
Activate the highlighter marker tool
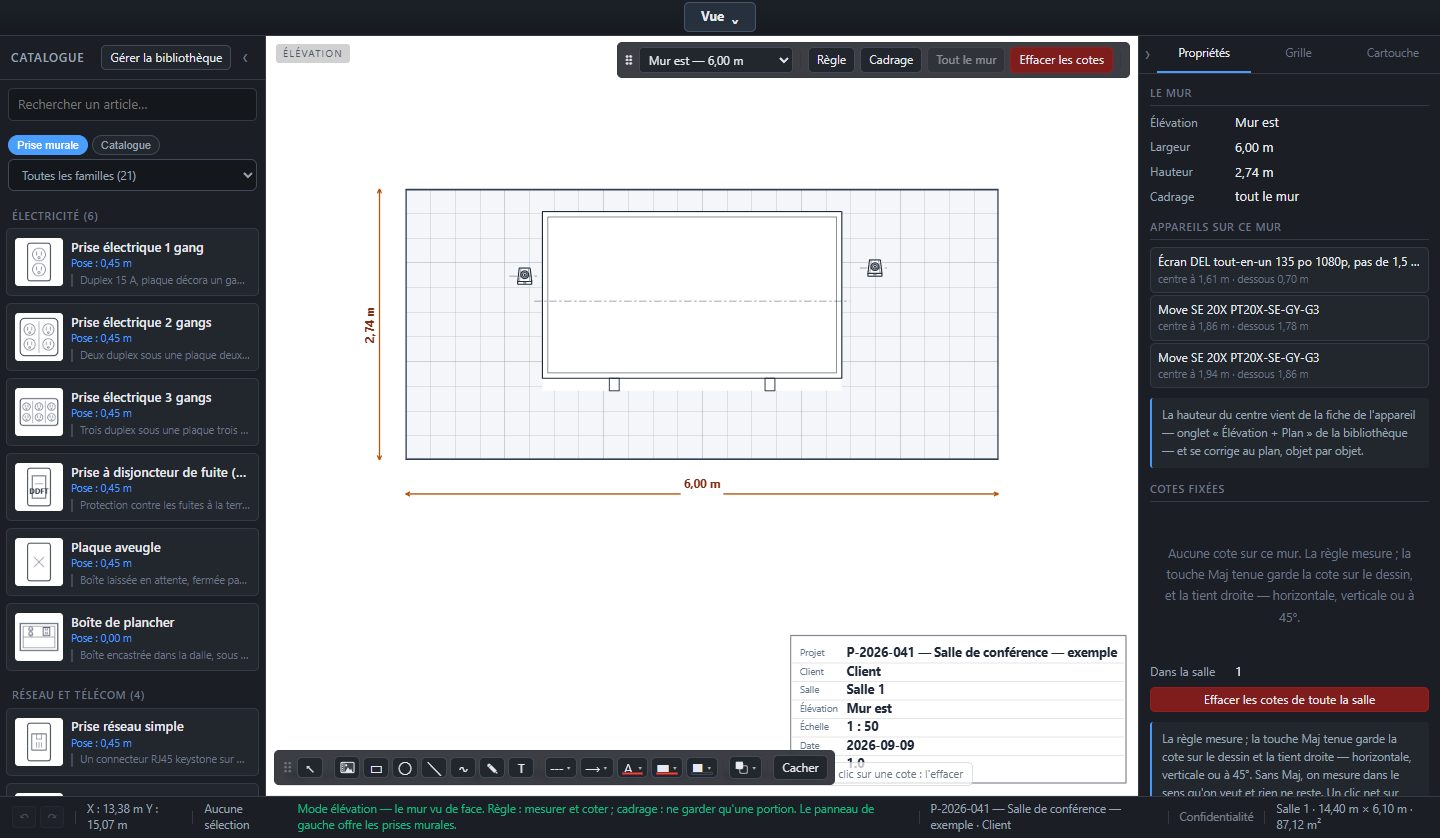coord(492,768)
